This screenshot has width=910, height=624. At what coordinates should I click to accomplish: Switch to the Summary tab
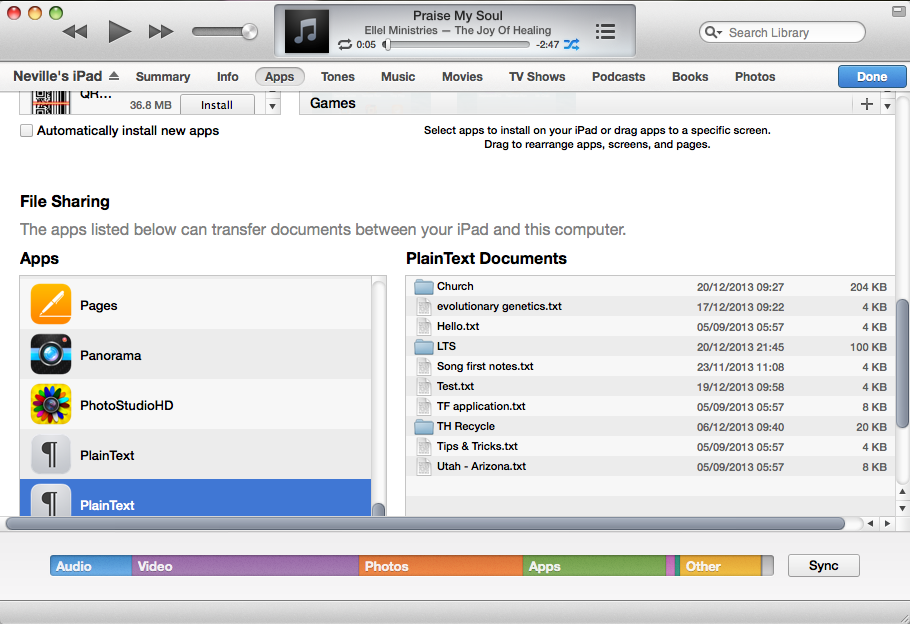point(163,77)
